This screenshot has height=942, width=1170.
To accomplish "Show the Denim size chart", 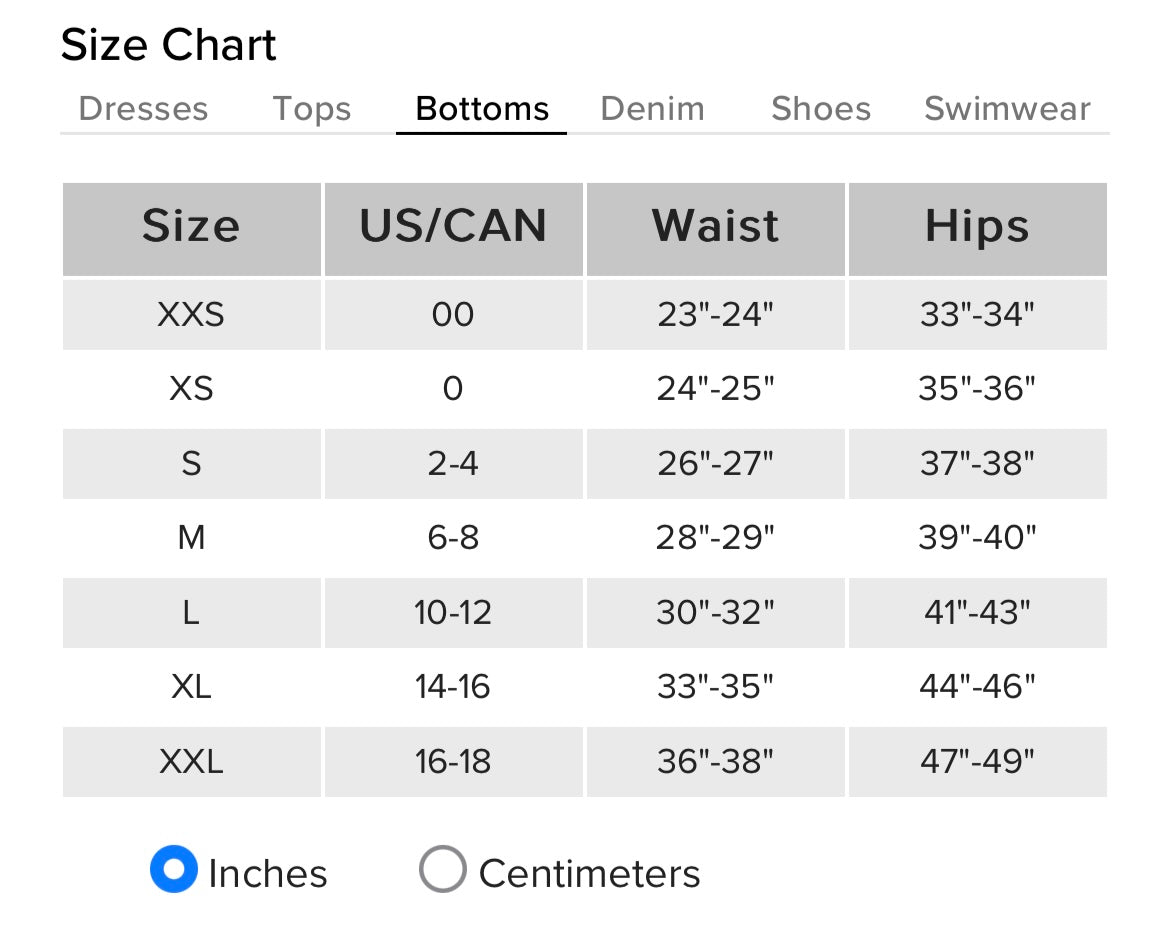I will [x=652, y=108].
